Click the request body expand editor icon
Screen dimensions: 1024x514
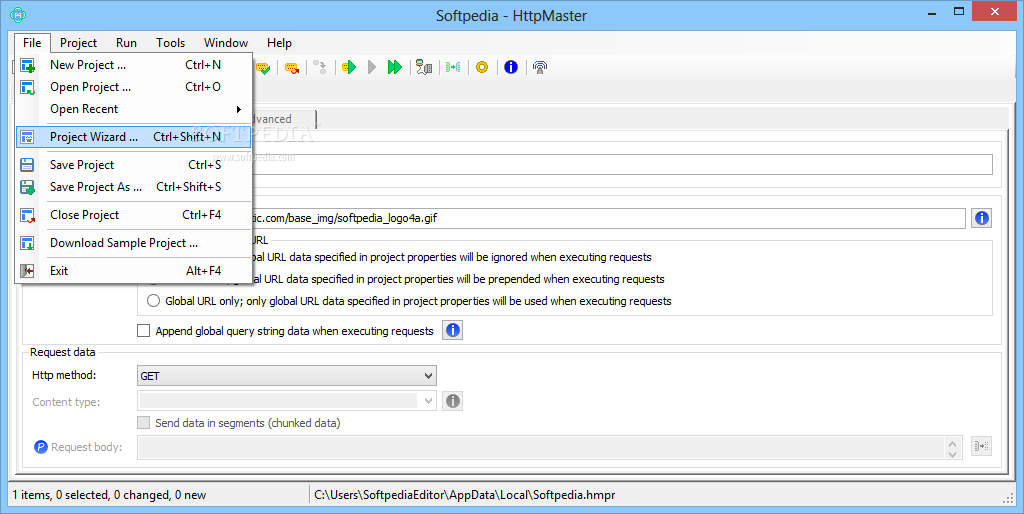coord(981,446)
